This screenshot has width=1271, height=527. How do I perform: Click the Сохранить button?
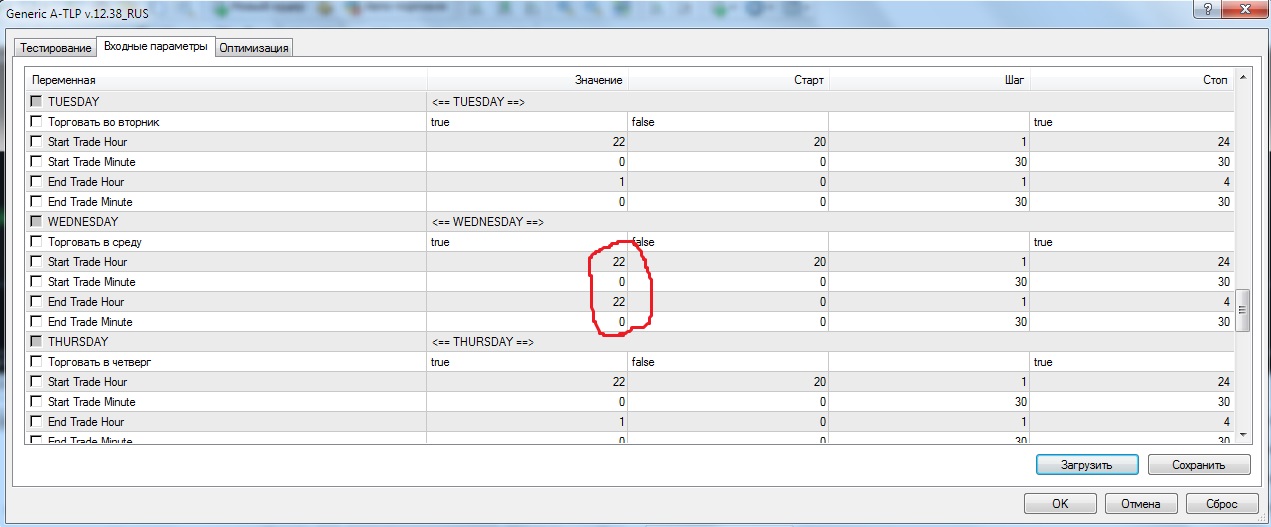click(x=1199, y=465)
